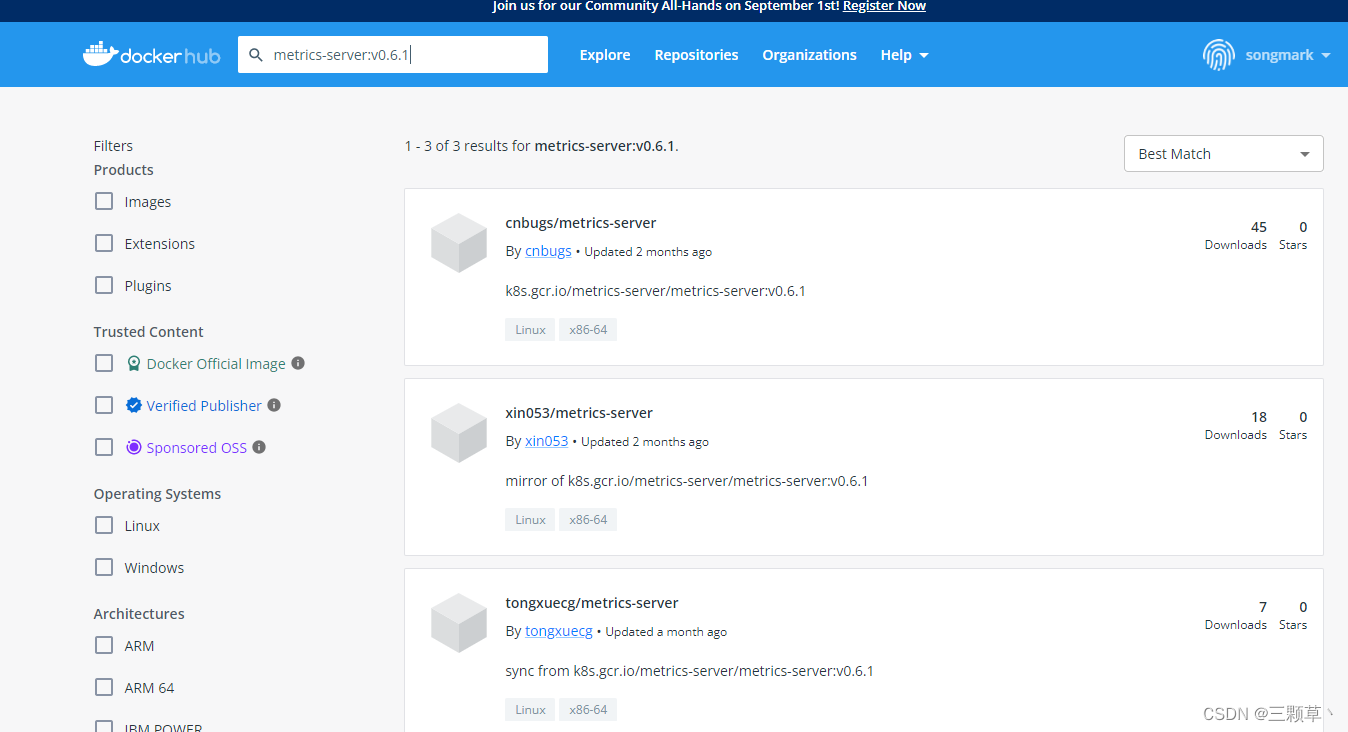The image size is (1348, 732).
Task: Open xin053 publisher profile link
Action: point(546,441)
